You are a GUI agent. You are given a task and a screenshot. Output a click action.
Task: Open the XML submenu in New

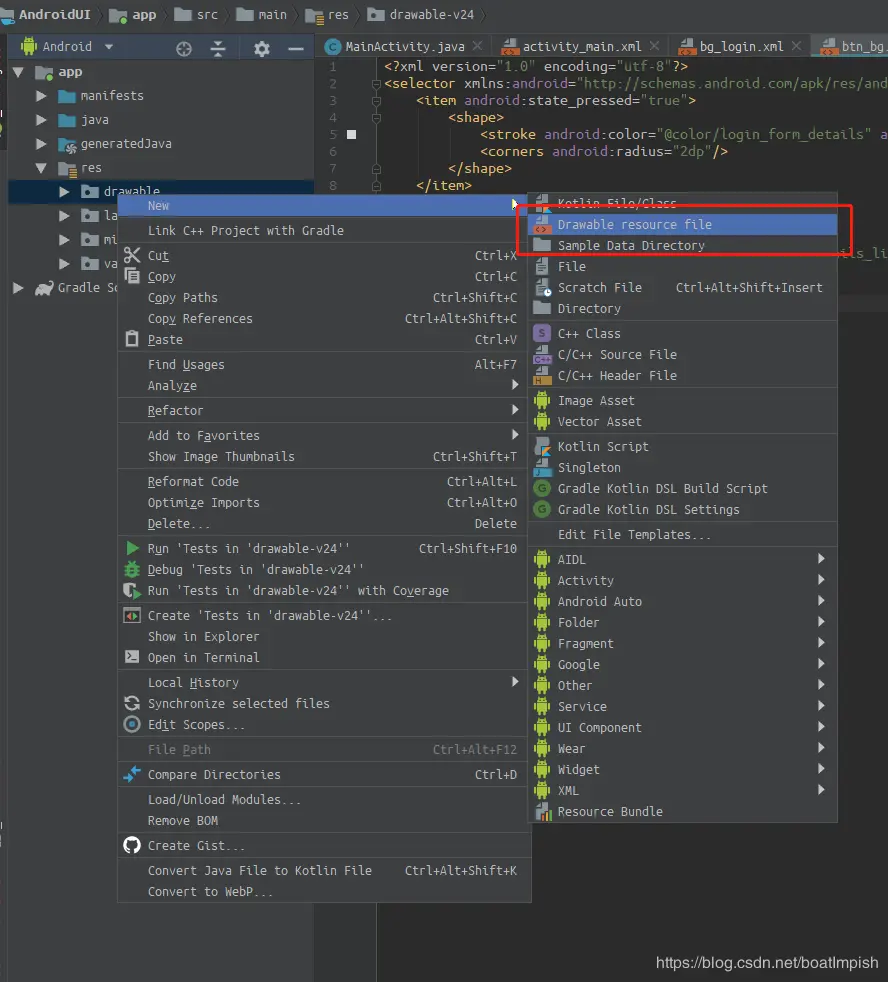coord(683,790)
